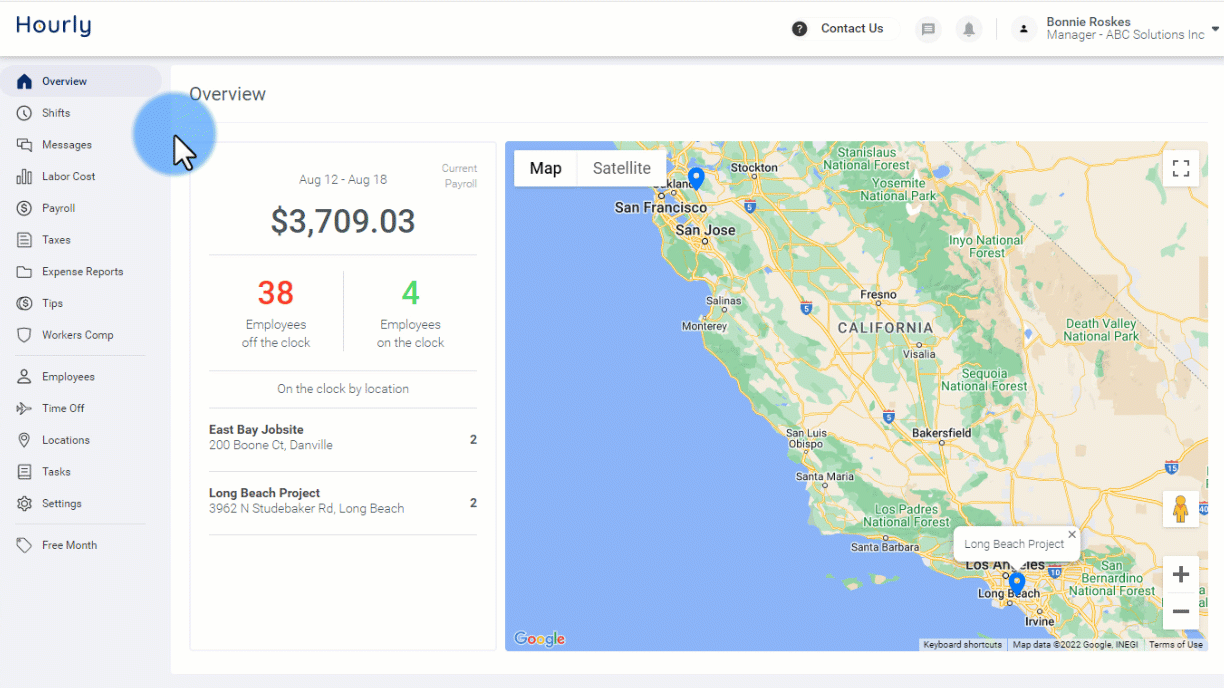Click the Google logo on map
The image size is (1224, 688).
540,639
